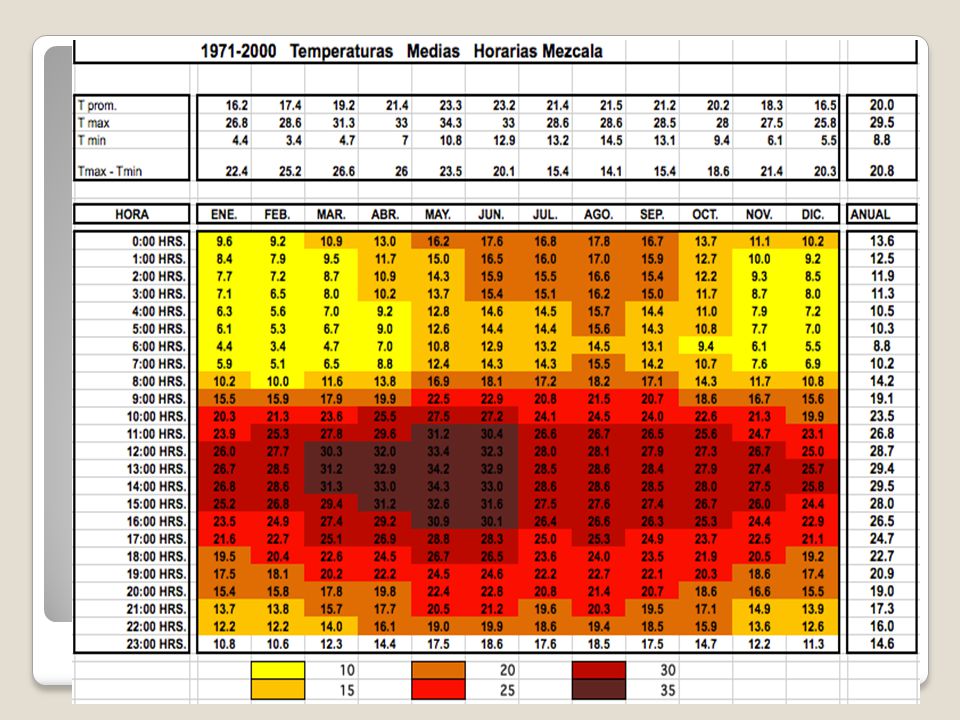Select the HORA header cell
960x720 pixels.
132,214
